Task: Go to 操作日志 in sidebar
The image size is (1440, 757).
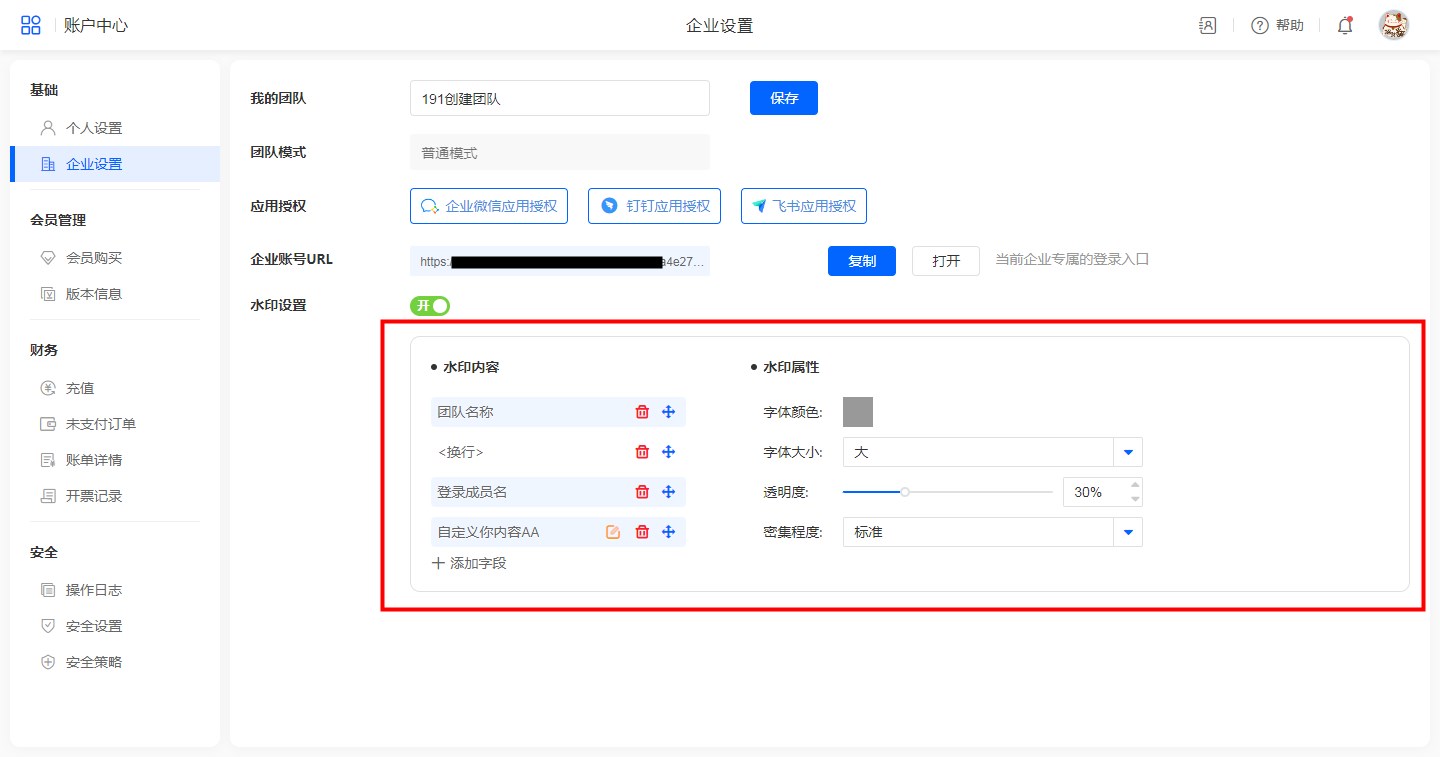Action: coord(94,590)
